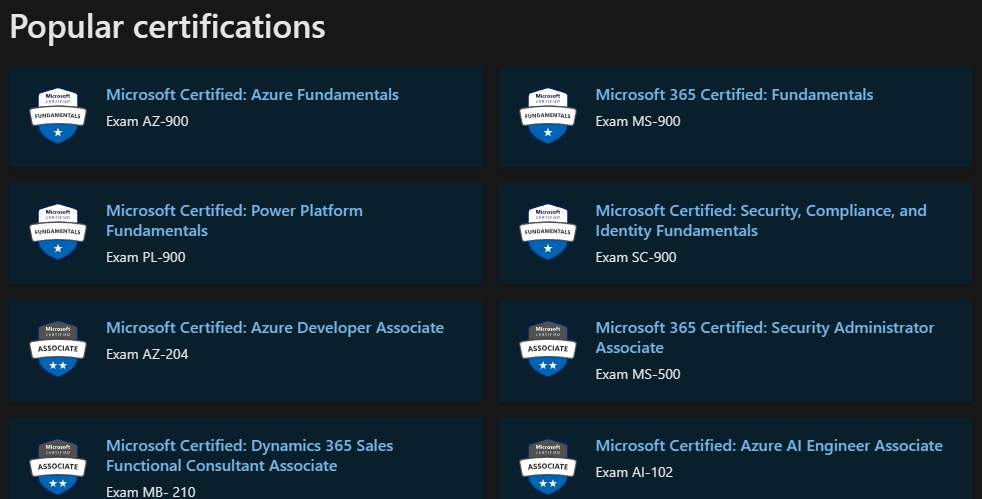
Task: Click the Exam AZ-204 label
Action: [x=147, y=354]
